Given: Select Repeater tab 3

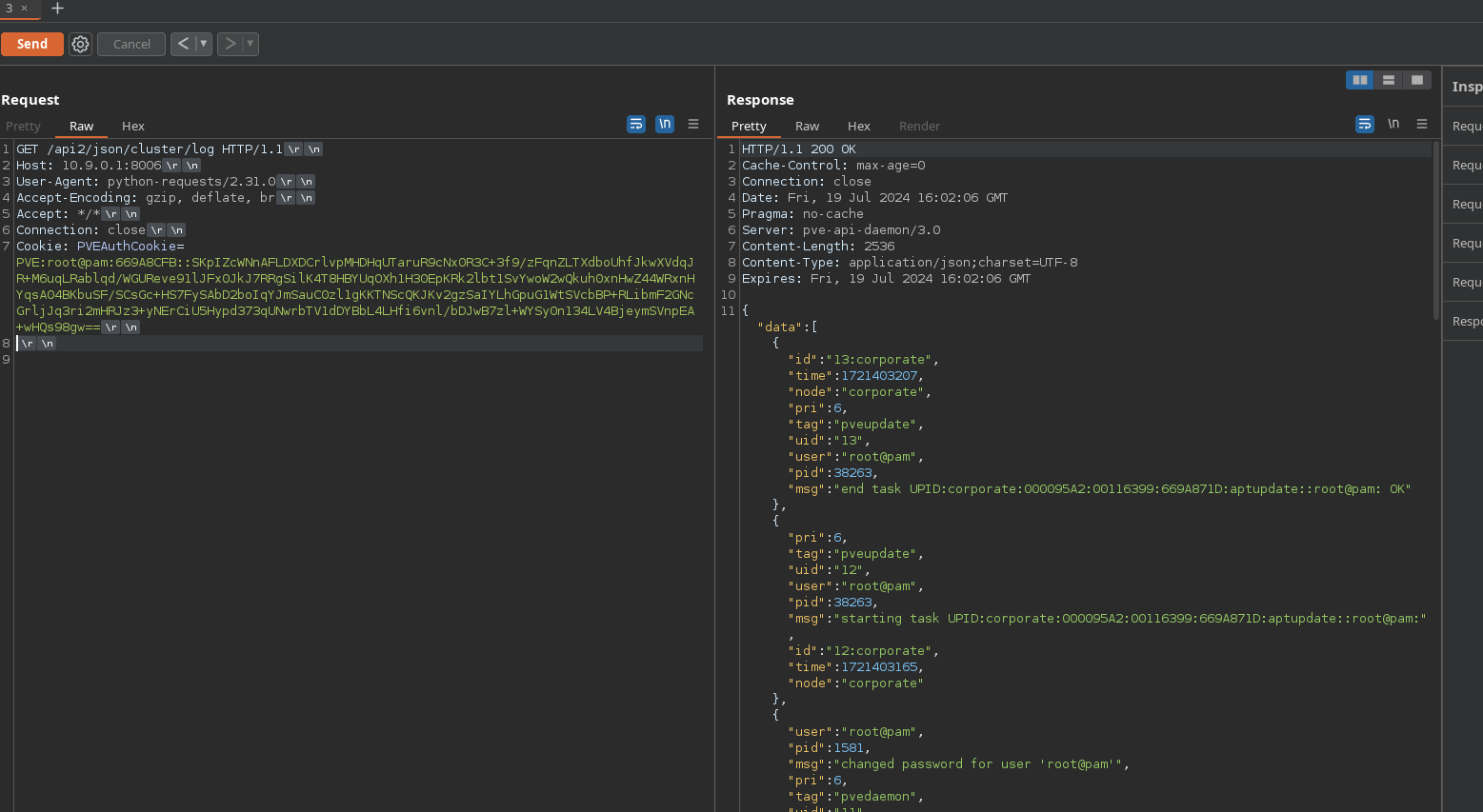Looking at the screenshot, I should click(x=10, y=8).
